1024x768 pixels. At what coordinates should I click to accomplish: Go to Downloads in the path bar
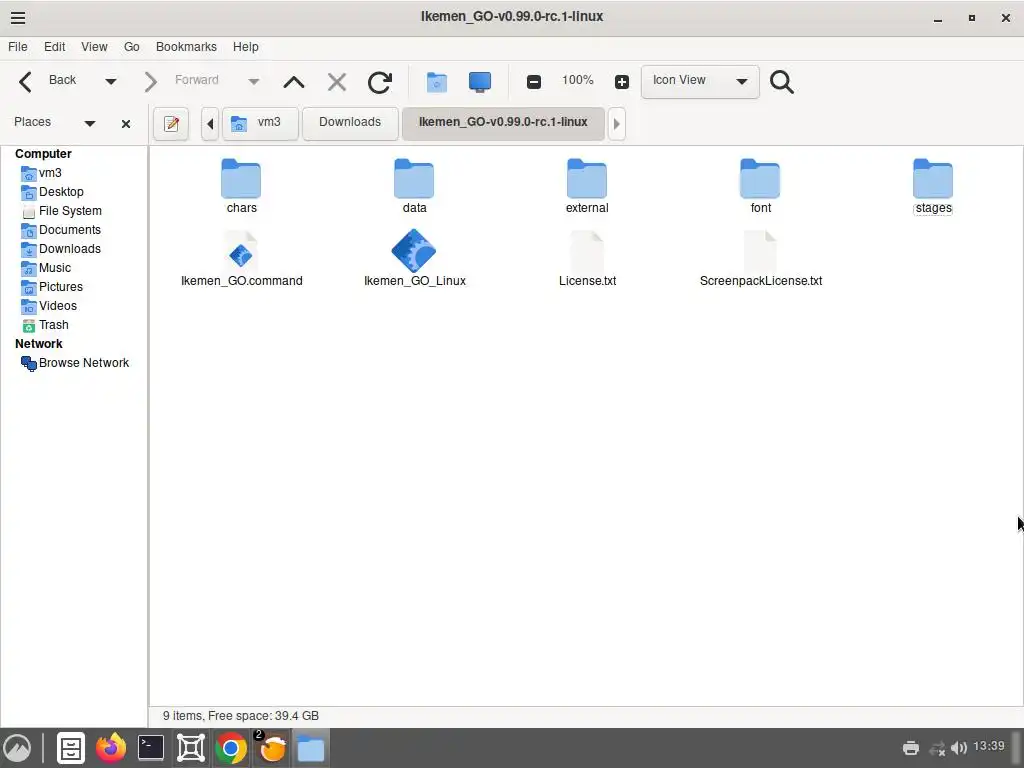[x=350, y=123]
